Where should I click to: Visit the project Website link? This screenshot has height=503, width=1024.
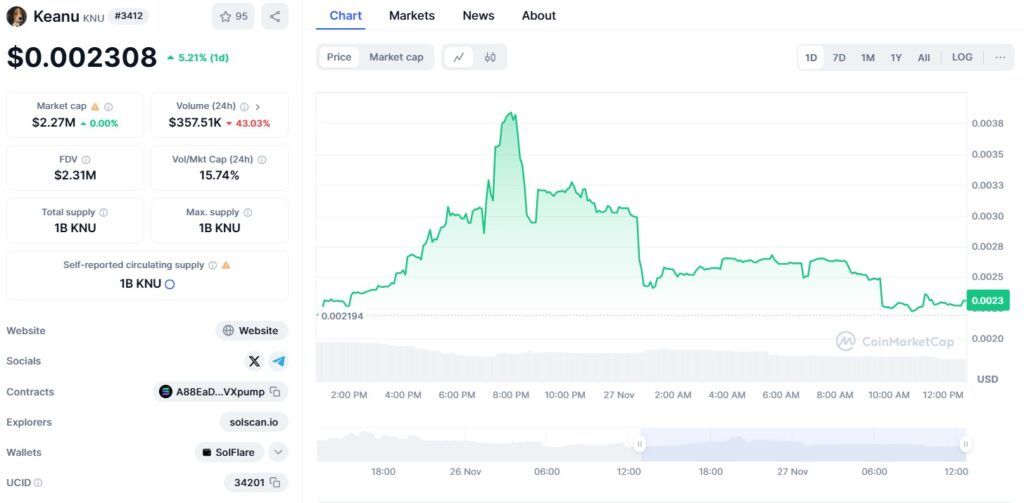251,331
